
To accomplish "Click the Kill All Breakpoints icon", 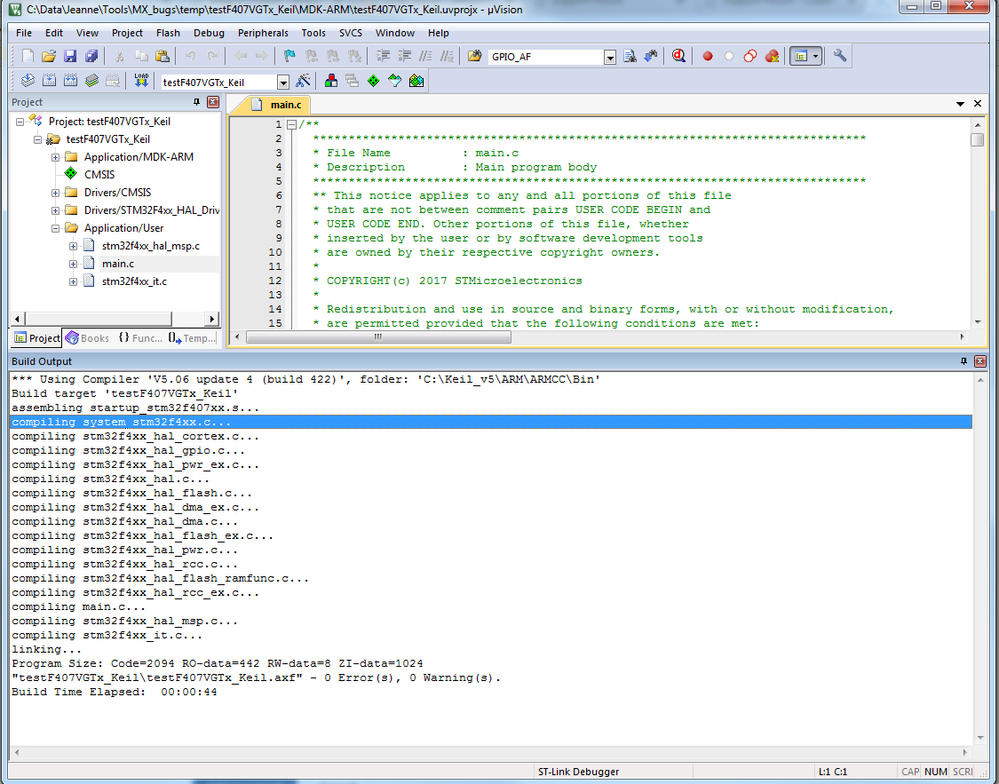I will coord(772,56).
